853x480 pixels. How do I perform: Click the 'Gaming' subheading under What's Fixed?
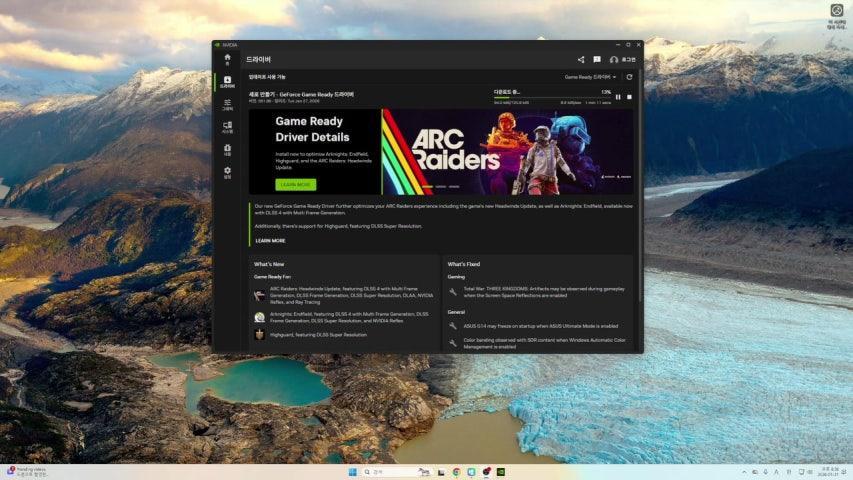tap(456, 277)
